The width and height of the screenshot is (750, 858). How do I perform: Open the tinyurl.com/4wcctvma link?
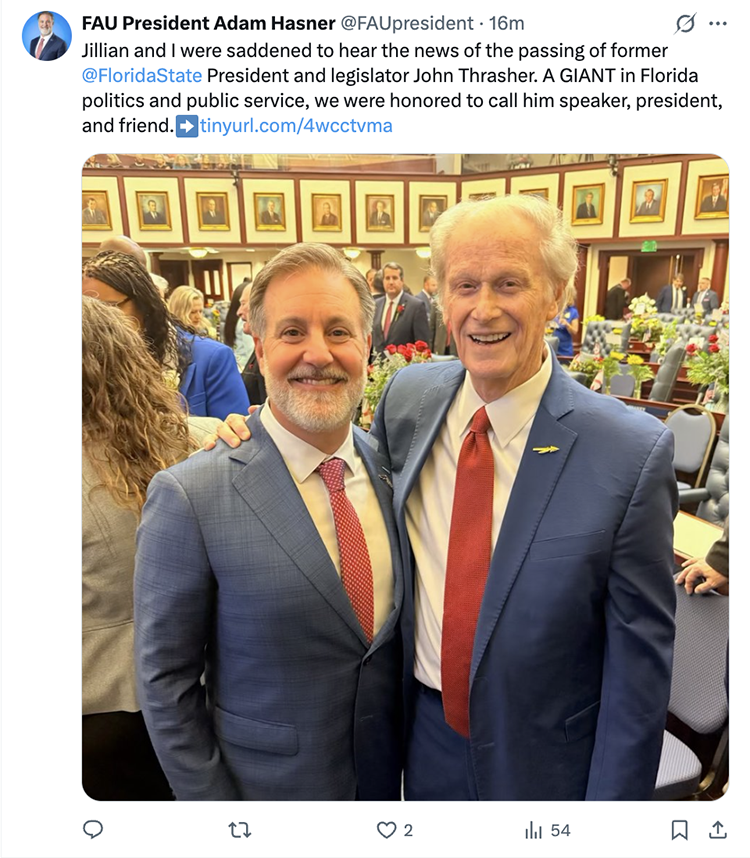click(296, 126)
